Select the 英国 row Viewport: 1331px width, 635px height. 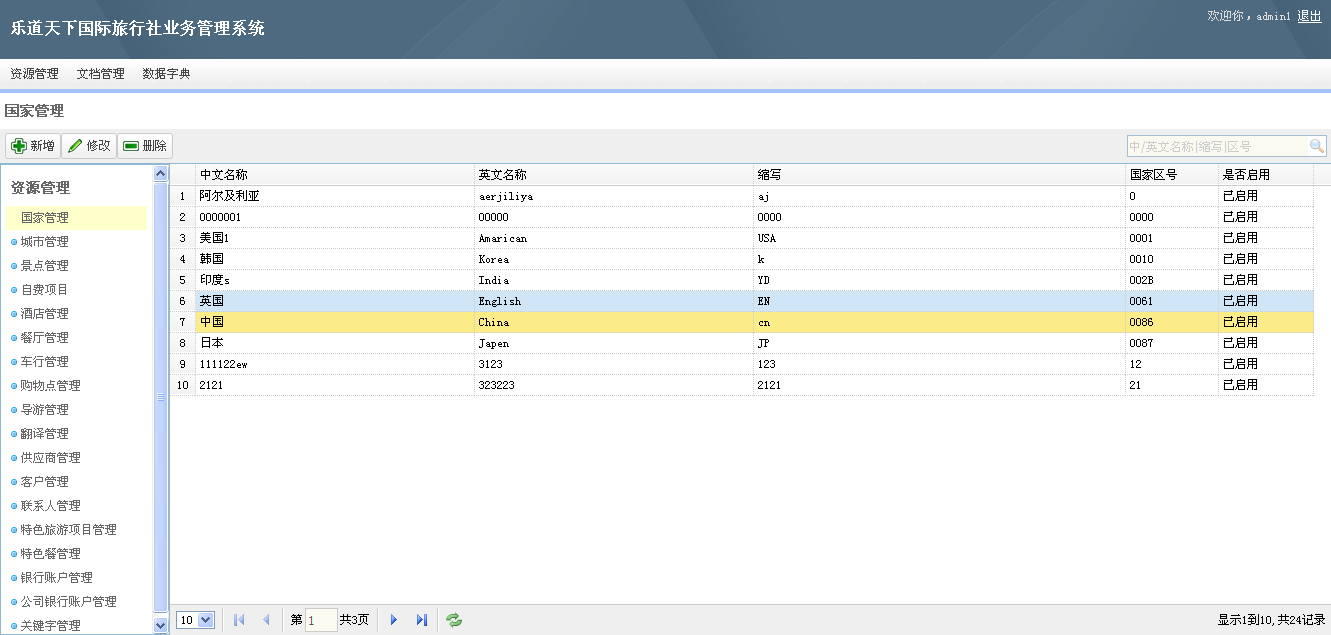pos(741,301)
